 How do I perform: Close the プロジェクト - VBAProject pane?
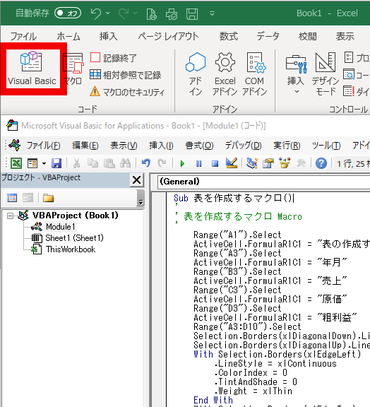[136, 180]
